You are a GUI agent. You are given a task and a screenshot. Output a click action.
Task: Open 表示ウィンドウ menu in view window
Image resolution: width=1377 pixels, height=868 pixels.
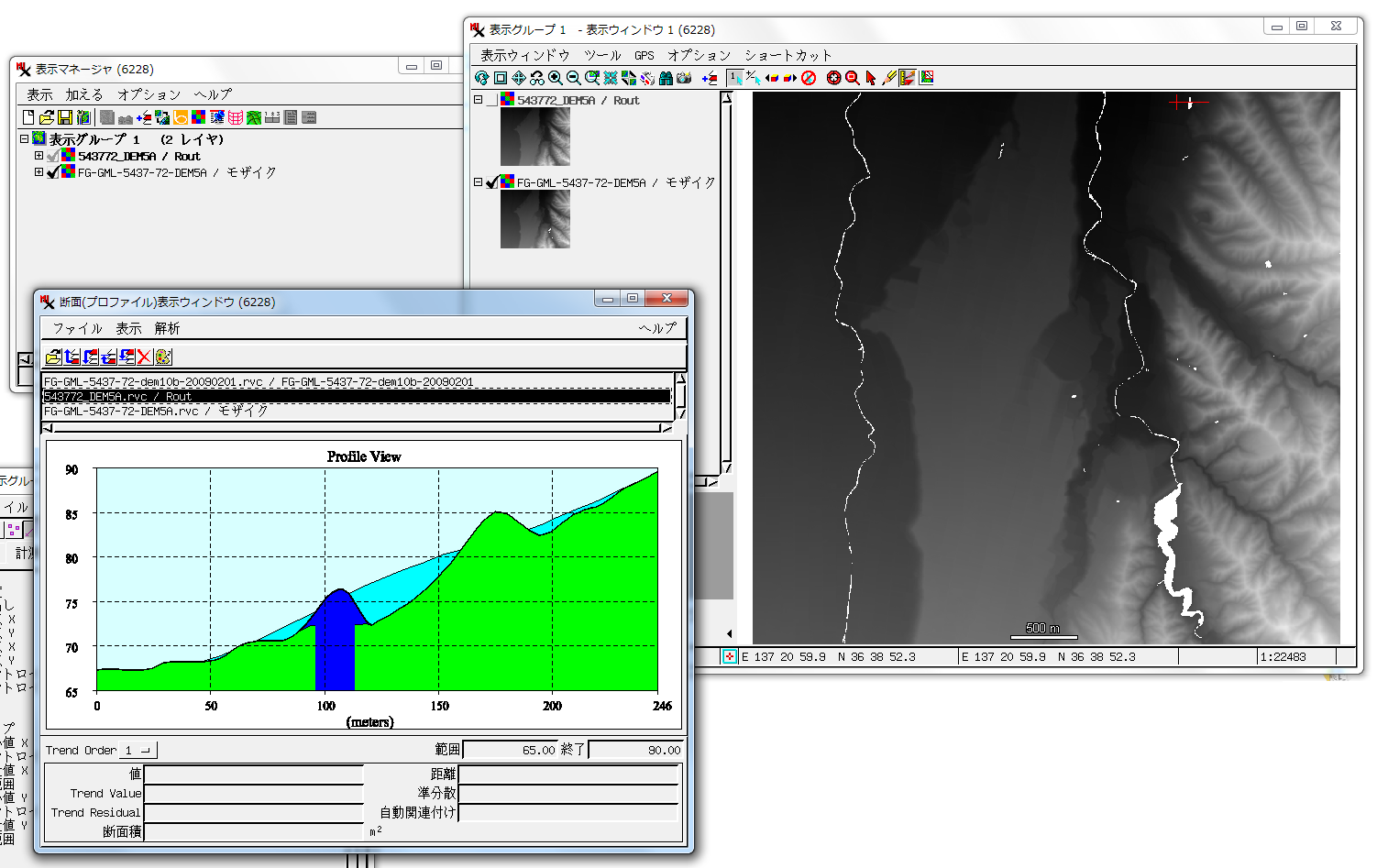coord(525,55)
